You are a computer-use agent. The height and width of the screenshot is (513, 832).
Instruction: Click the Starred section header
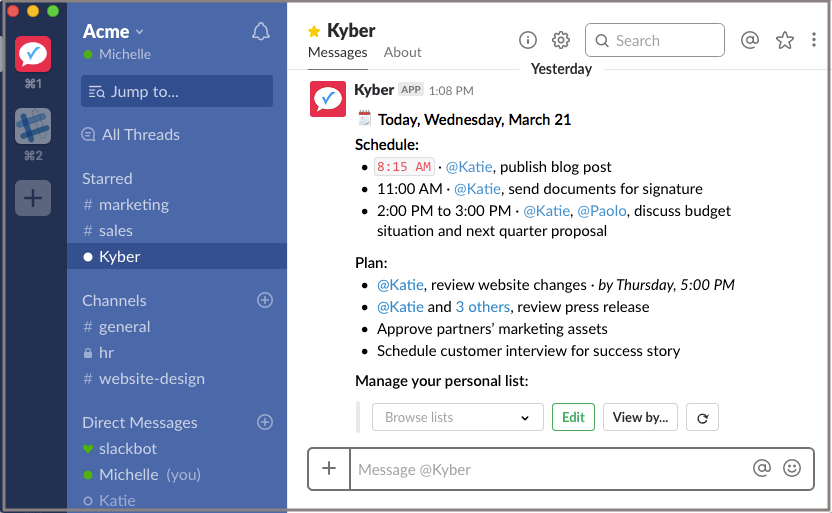(107, 179)
